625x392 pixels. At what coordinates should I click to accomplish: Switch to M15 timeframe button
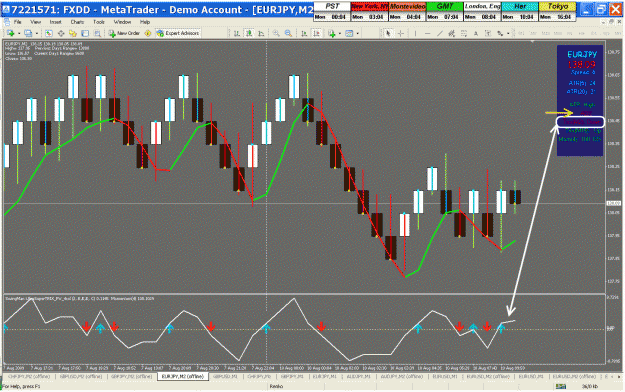[546, 33]
